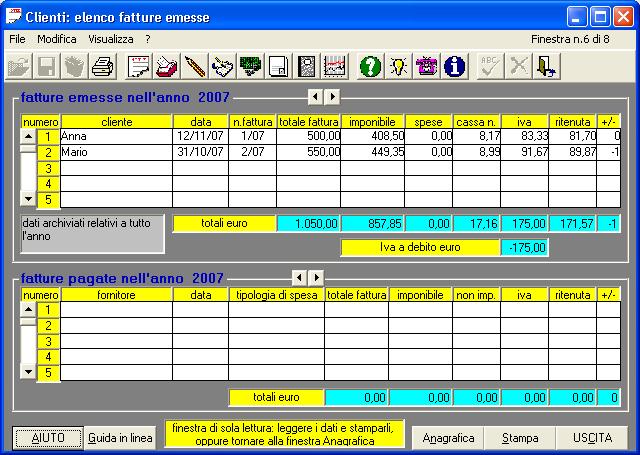
Task: Open the File menu
Action: [17, 38]
